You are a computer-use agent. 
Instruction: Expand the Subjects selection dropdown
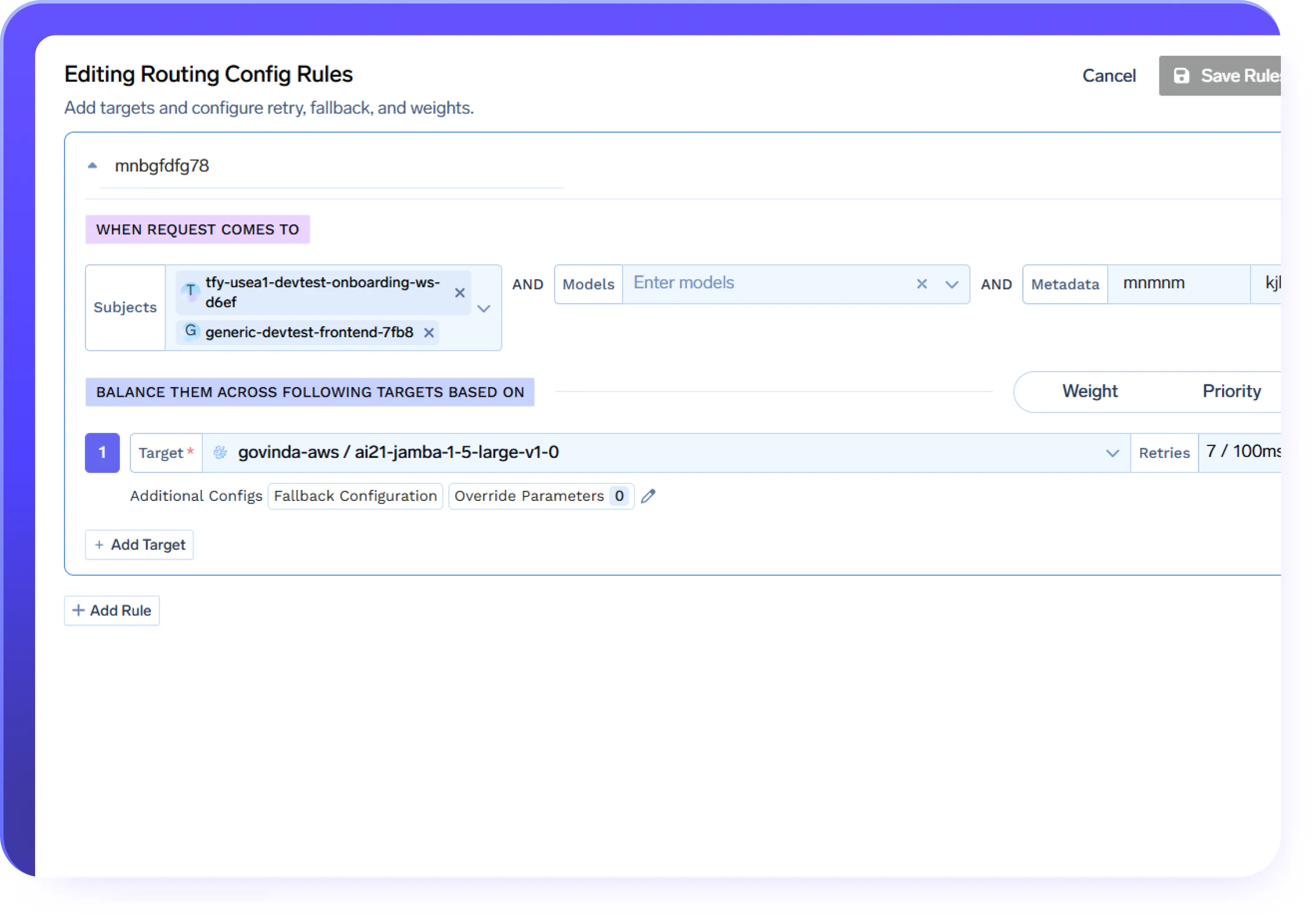[484, 308]
